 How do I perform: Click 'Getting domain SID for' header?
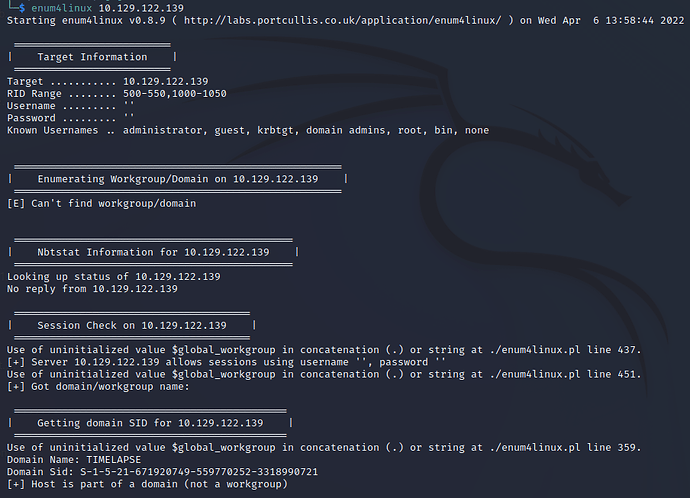150,423
